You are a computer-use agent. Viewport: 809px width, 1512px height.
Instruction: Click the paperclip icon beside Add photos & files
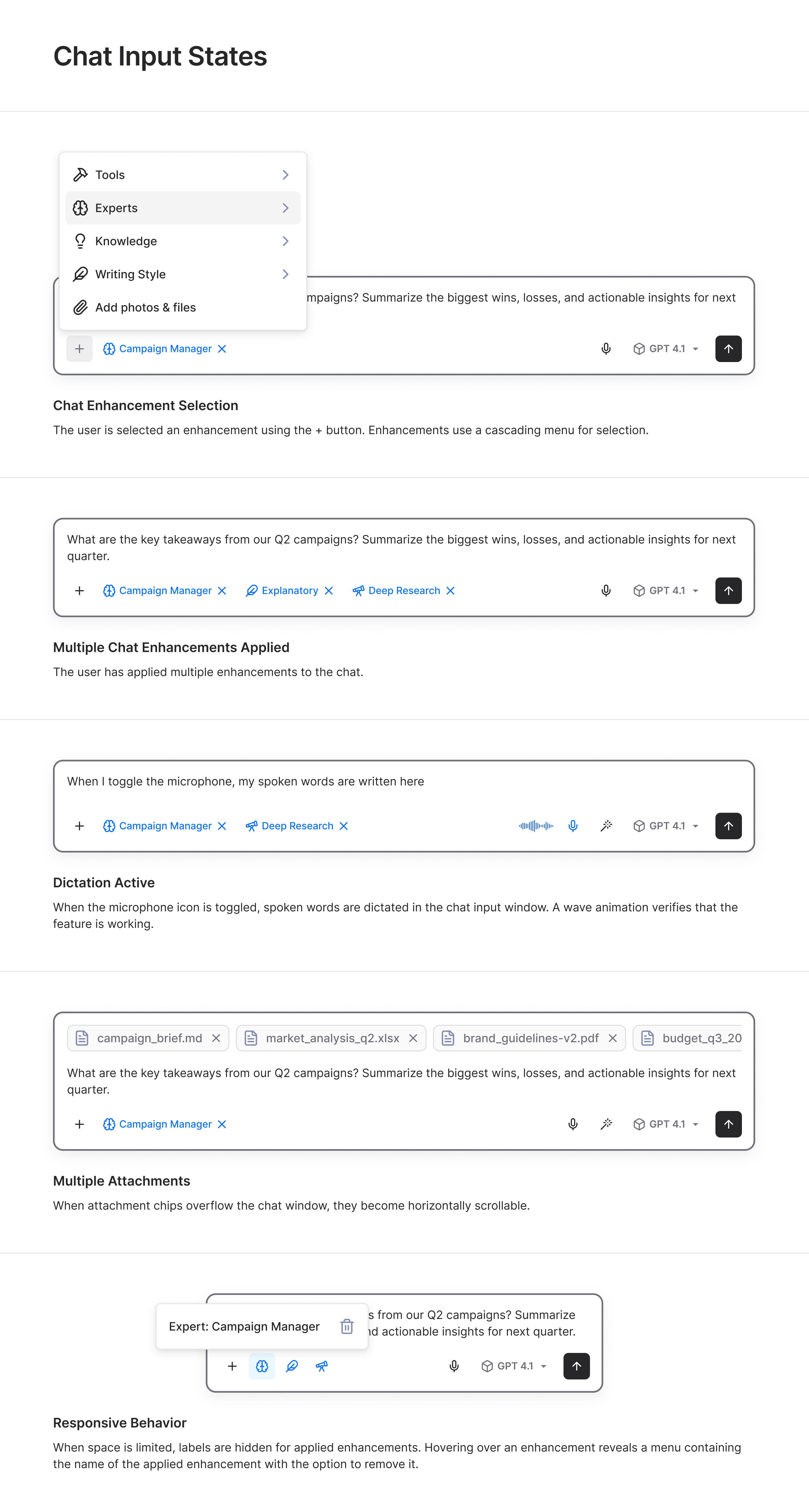click(80, 307)
